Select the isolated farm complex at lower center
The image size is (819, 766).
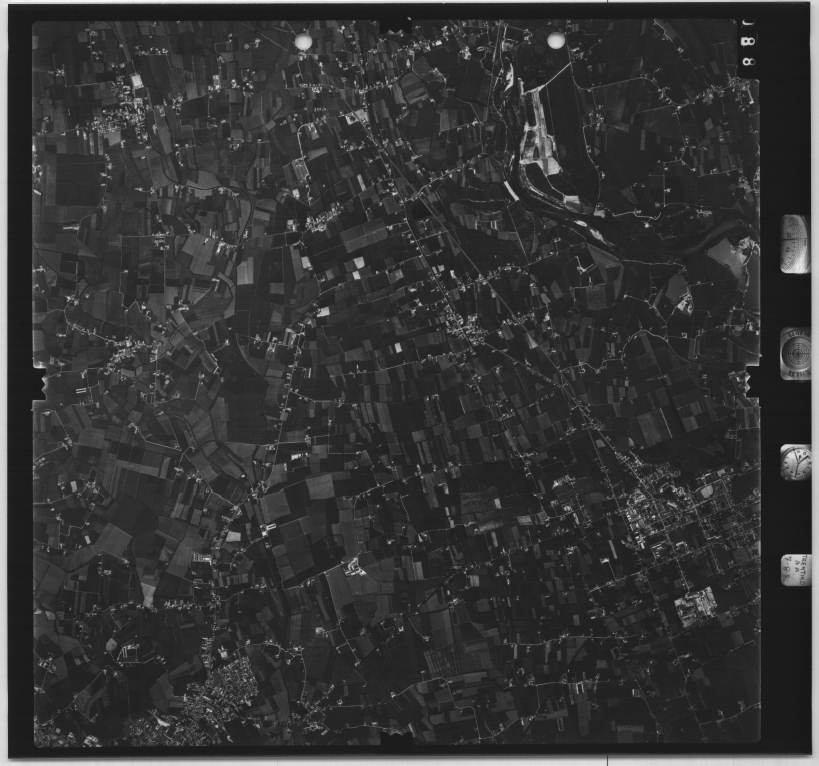coord(353,568)
